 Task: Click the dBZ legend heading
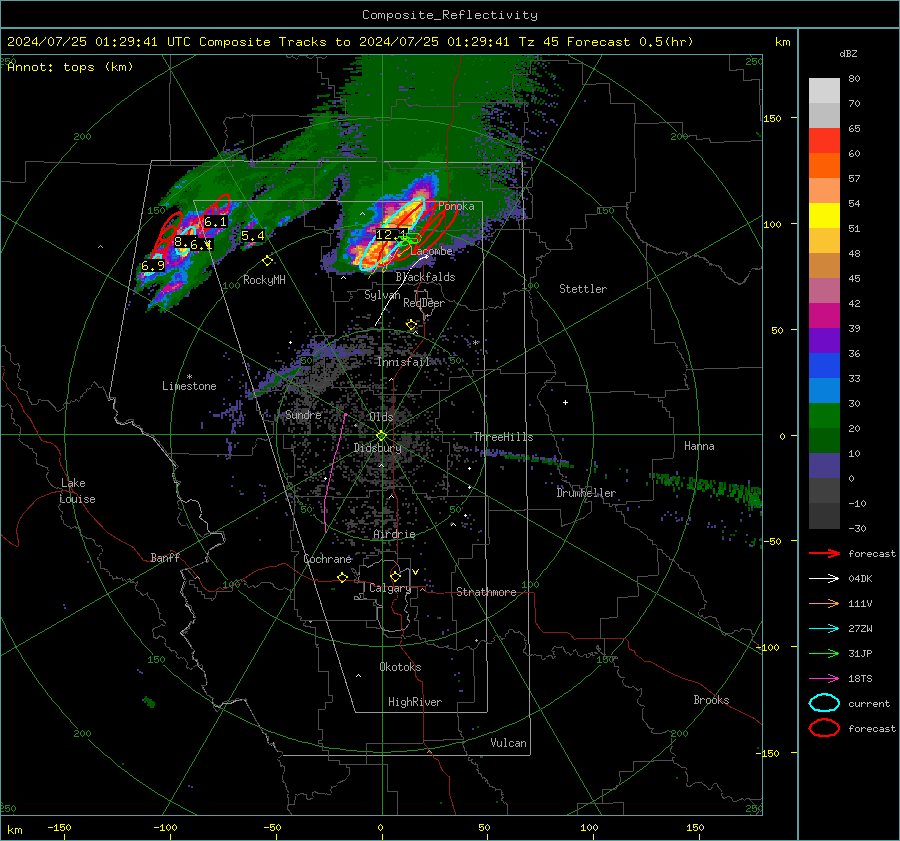tap(848, 53)
